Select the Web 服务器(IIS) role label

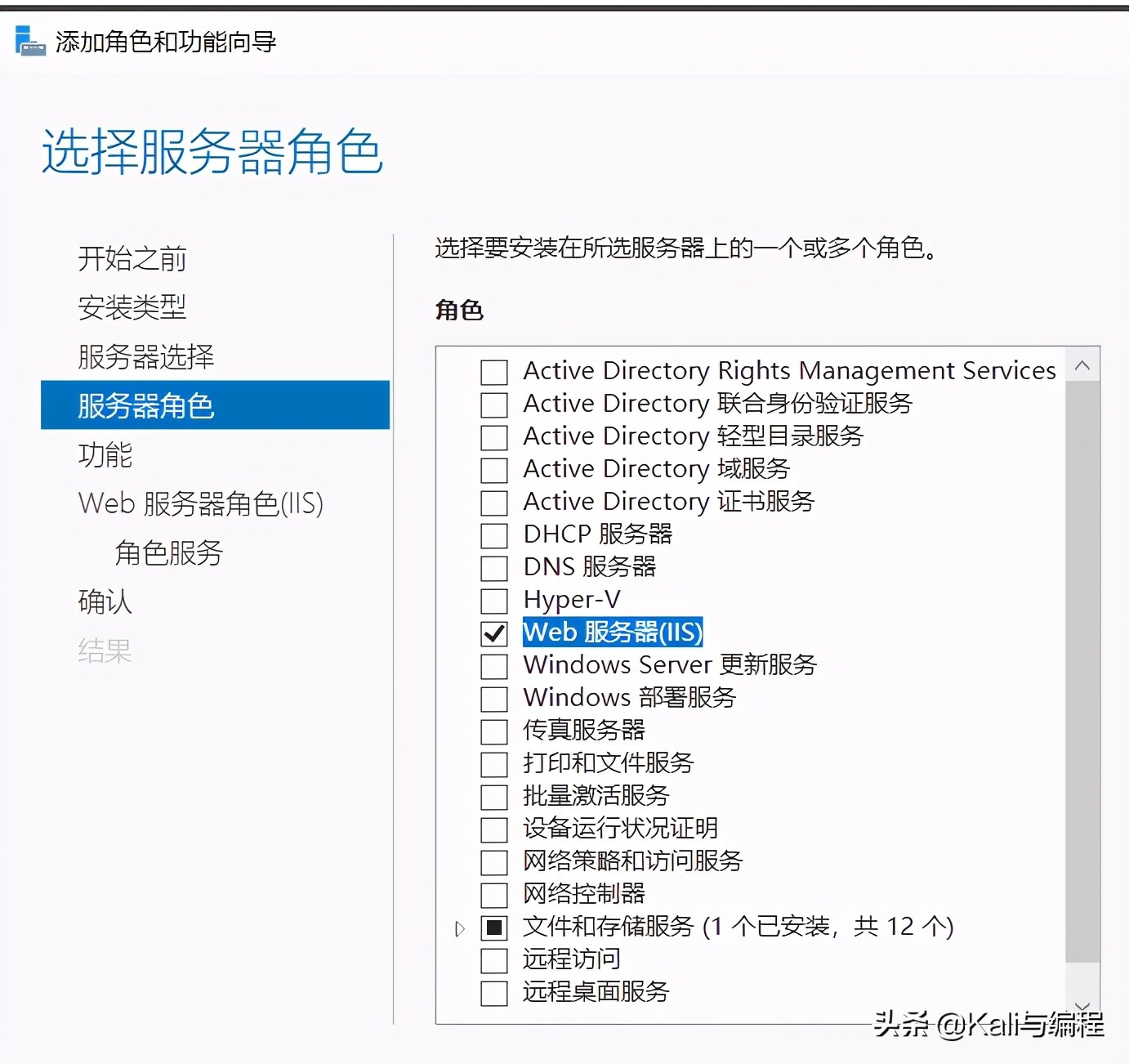[x=613, y=633]
